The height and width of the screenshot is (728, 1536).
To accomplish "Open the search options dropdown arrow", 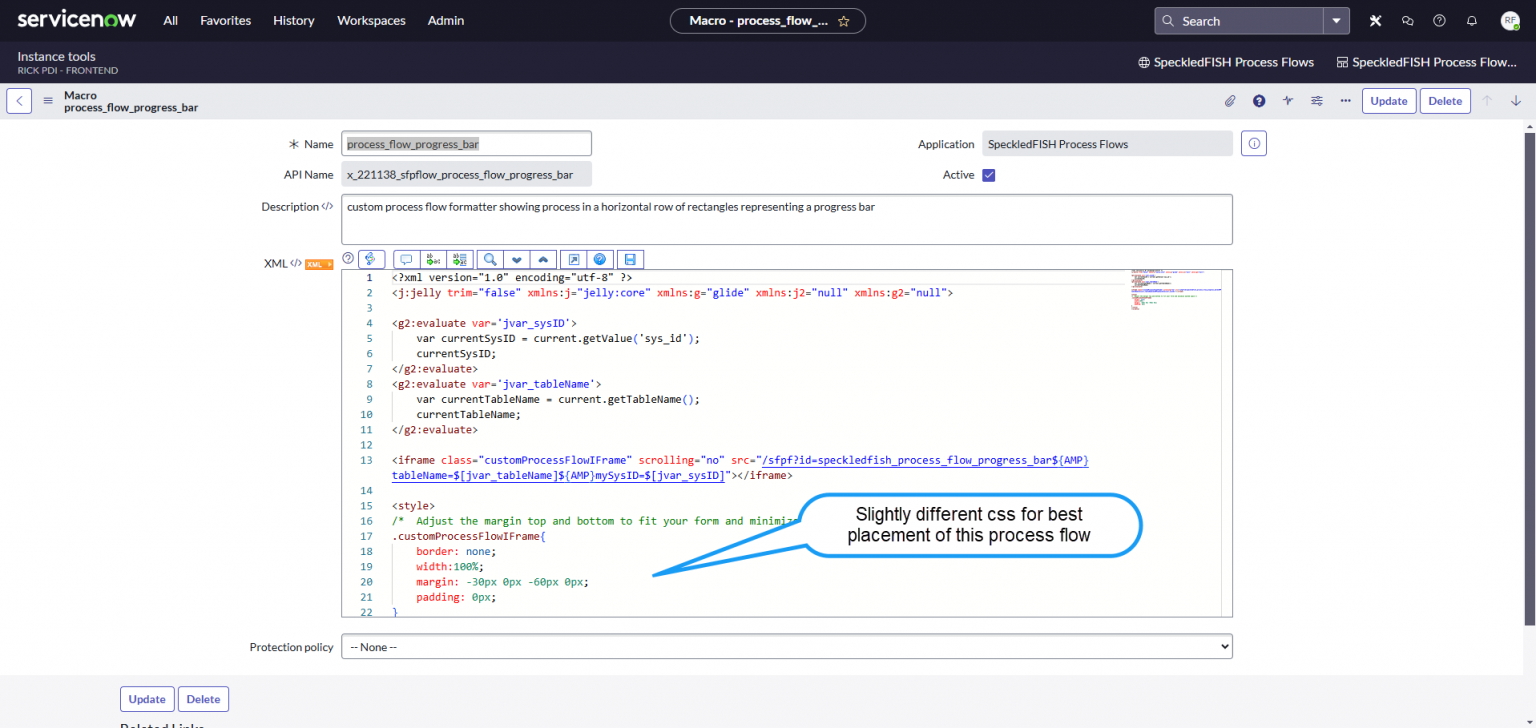I will [x=1337, y=20].
